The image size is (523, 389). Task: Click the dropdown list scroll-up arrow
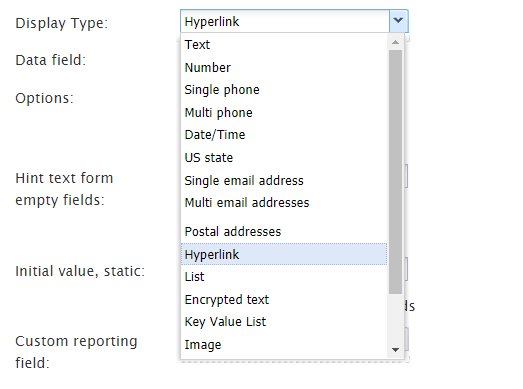point(396,42)
